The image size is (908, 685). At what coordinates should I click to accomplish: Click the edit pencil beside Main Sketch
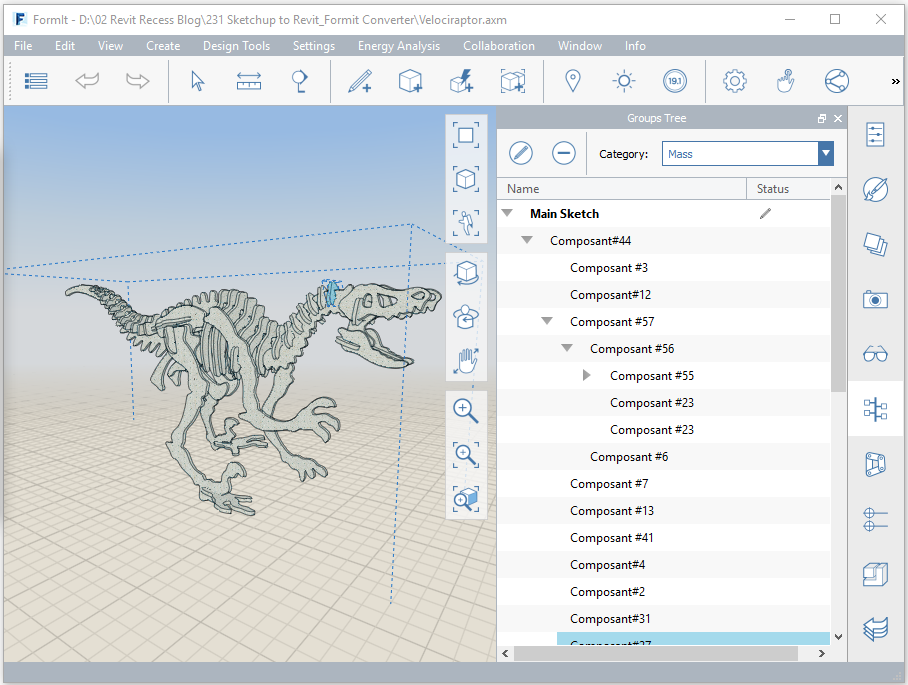click(x=765, y=213)
